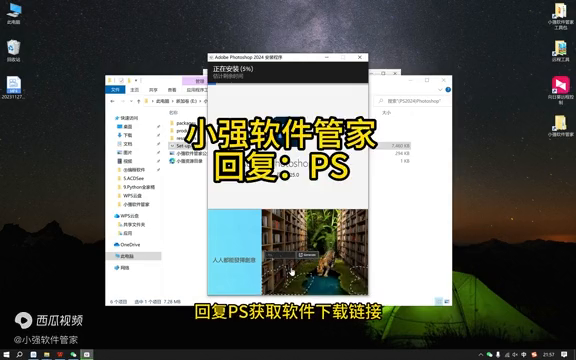This screenshot has width=576, height=360.
Task: Open the 小强软件管家 desktop folder shortcut
Action: click(560, 126)
